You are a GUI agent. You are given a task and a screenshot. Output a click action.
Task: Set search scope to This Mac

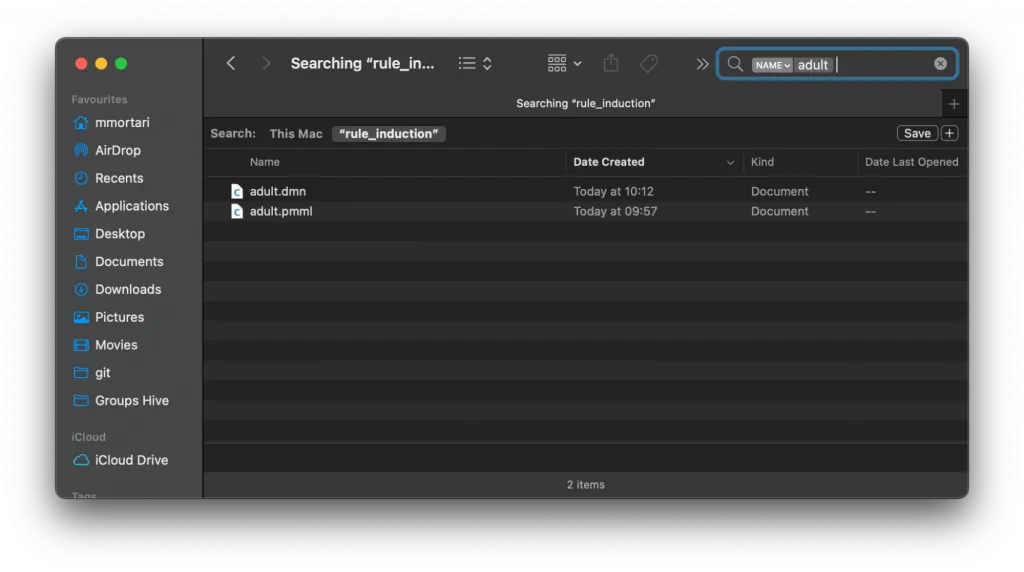coord(296,134)
